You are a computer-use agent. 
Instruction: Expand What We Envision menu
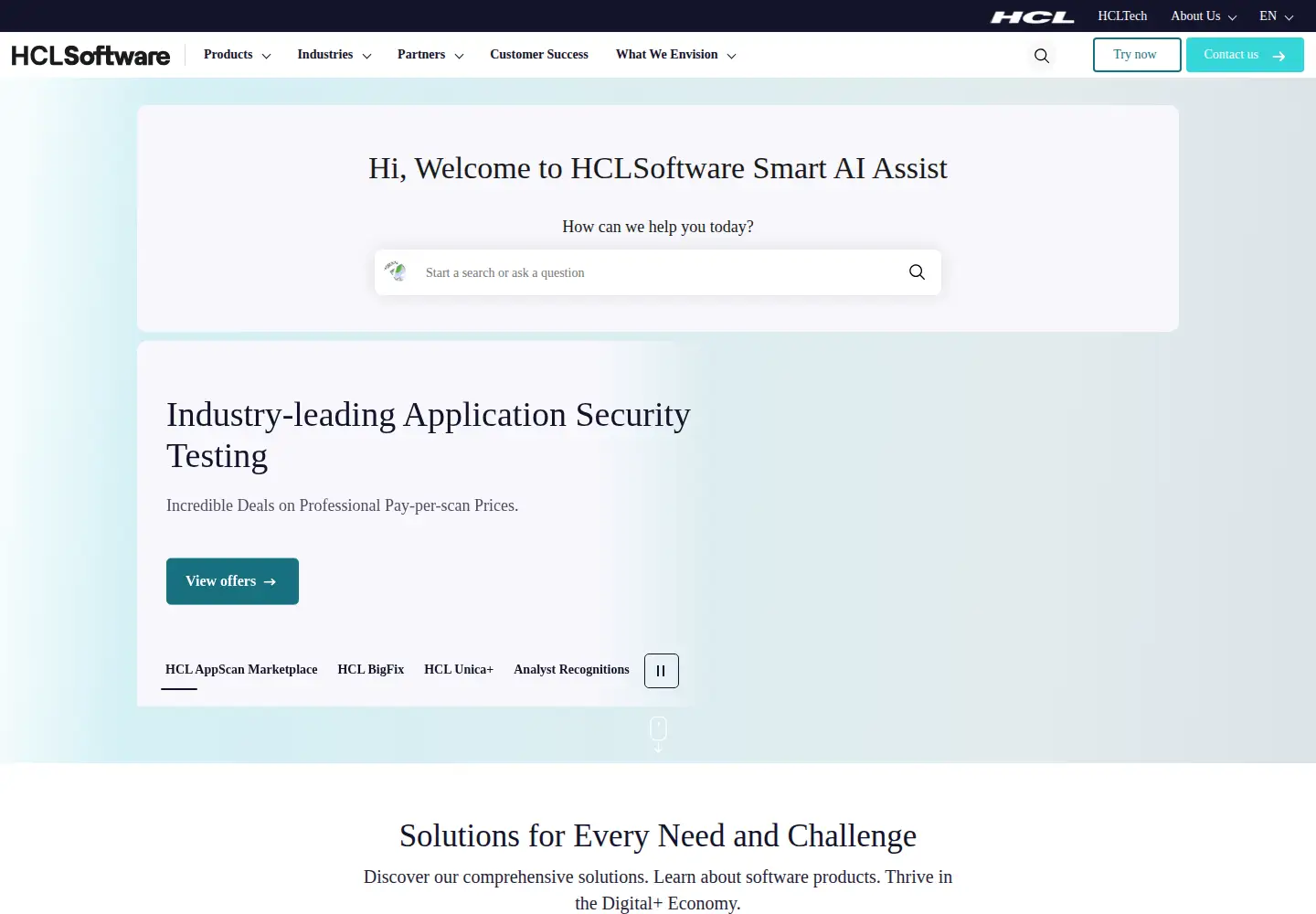tap(676, 55)
